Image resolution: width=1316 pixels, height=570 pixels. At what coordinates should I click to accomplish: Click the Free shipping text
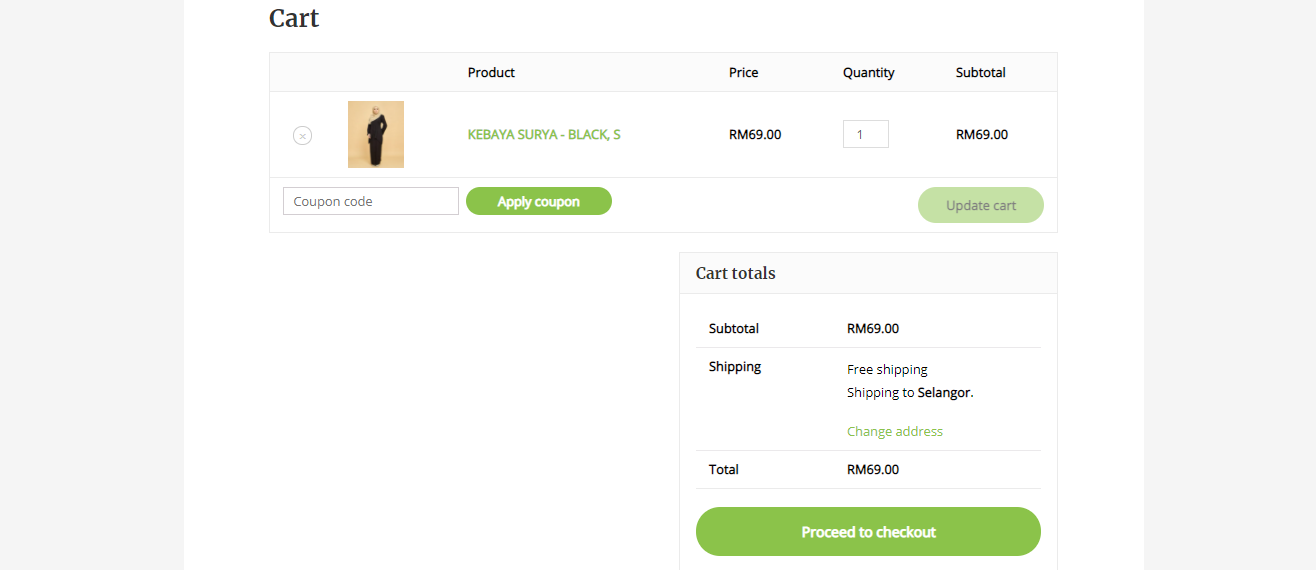pyautogui.click(x=887, y=369)
